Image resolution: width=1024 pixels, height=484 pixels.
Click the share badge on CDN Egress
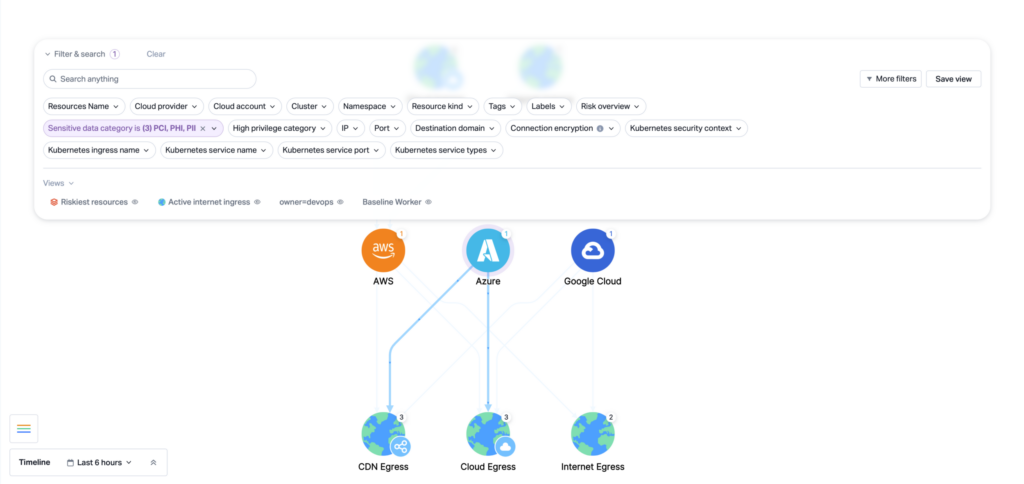click(x=400, y=447)
